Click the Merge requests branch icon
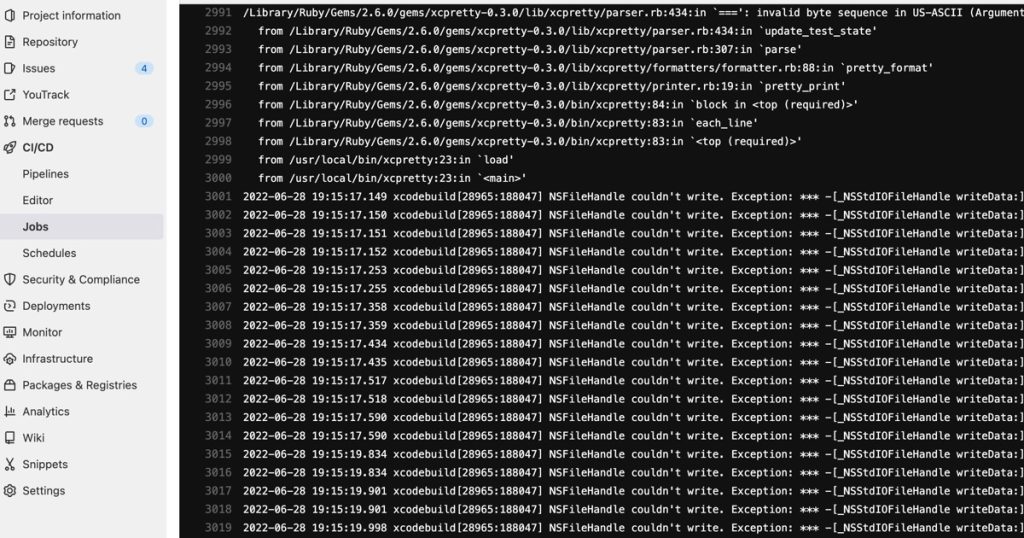The height and width of the screenshot is (538, 1024). coord(9,121)
